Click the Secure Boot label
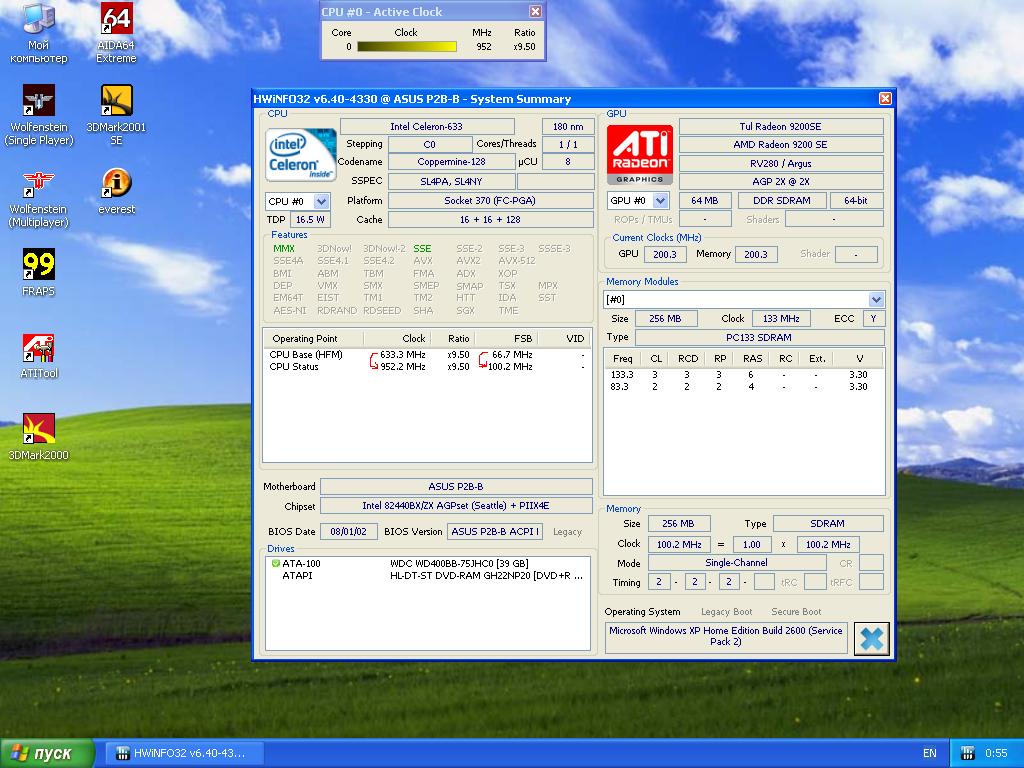The width and height of the screenshot is (1024, 768). 796,612
